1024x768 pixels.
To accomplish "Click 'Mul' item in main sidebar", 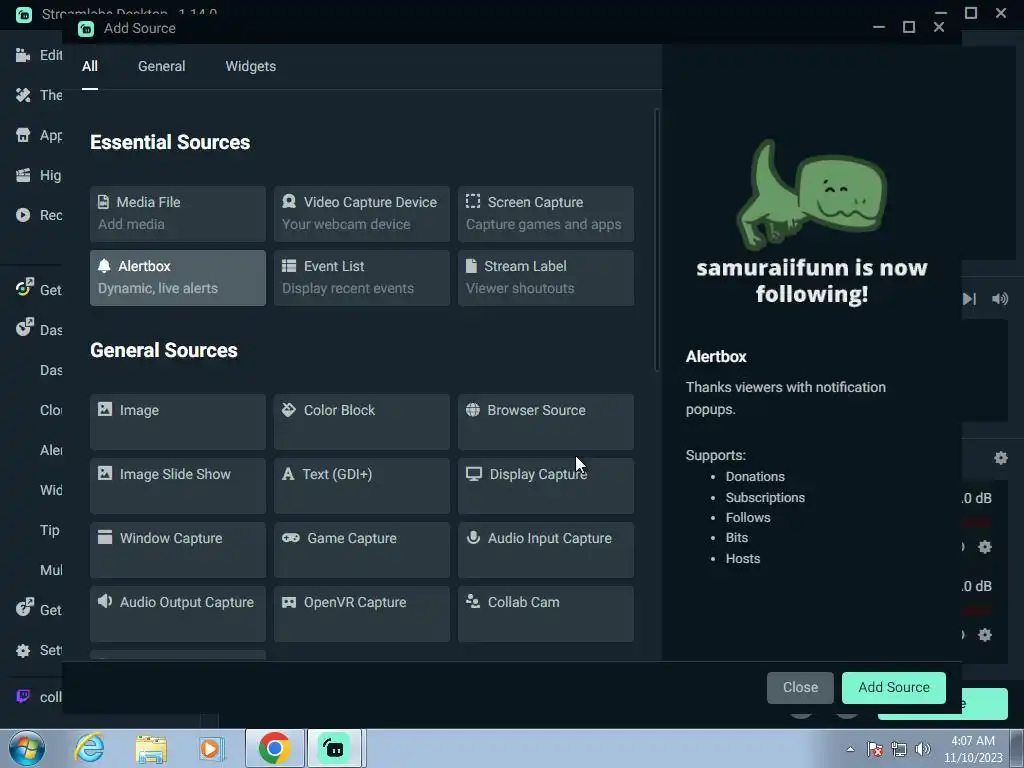I will 51,570.
